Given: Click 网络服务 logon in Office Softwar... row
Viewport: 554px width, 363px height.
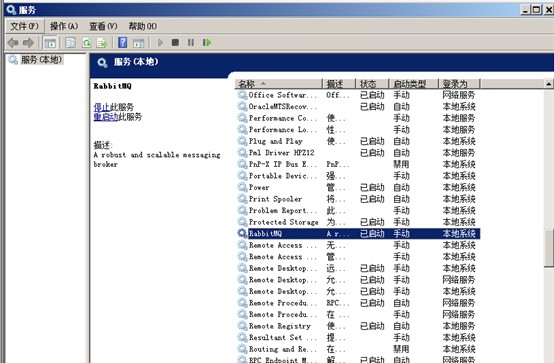Looking at the screenshot, I should 459,95.
